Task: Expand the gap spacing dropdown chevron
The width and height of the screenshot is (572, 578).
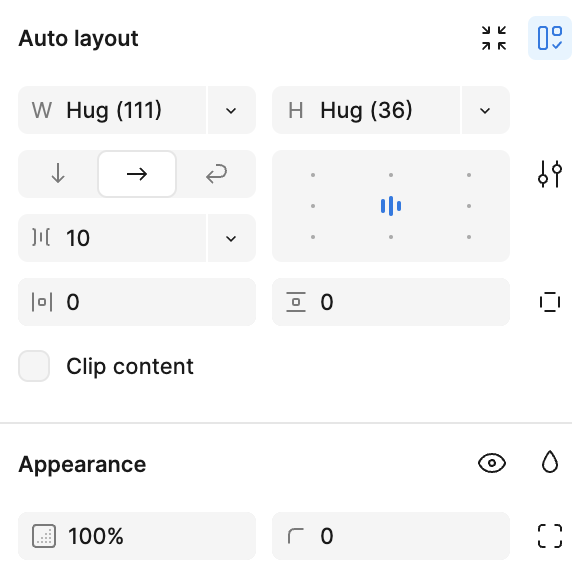Action: 231,238
